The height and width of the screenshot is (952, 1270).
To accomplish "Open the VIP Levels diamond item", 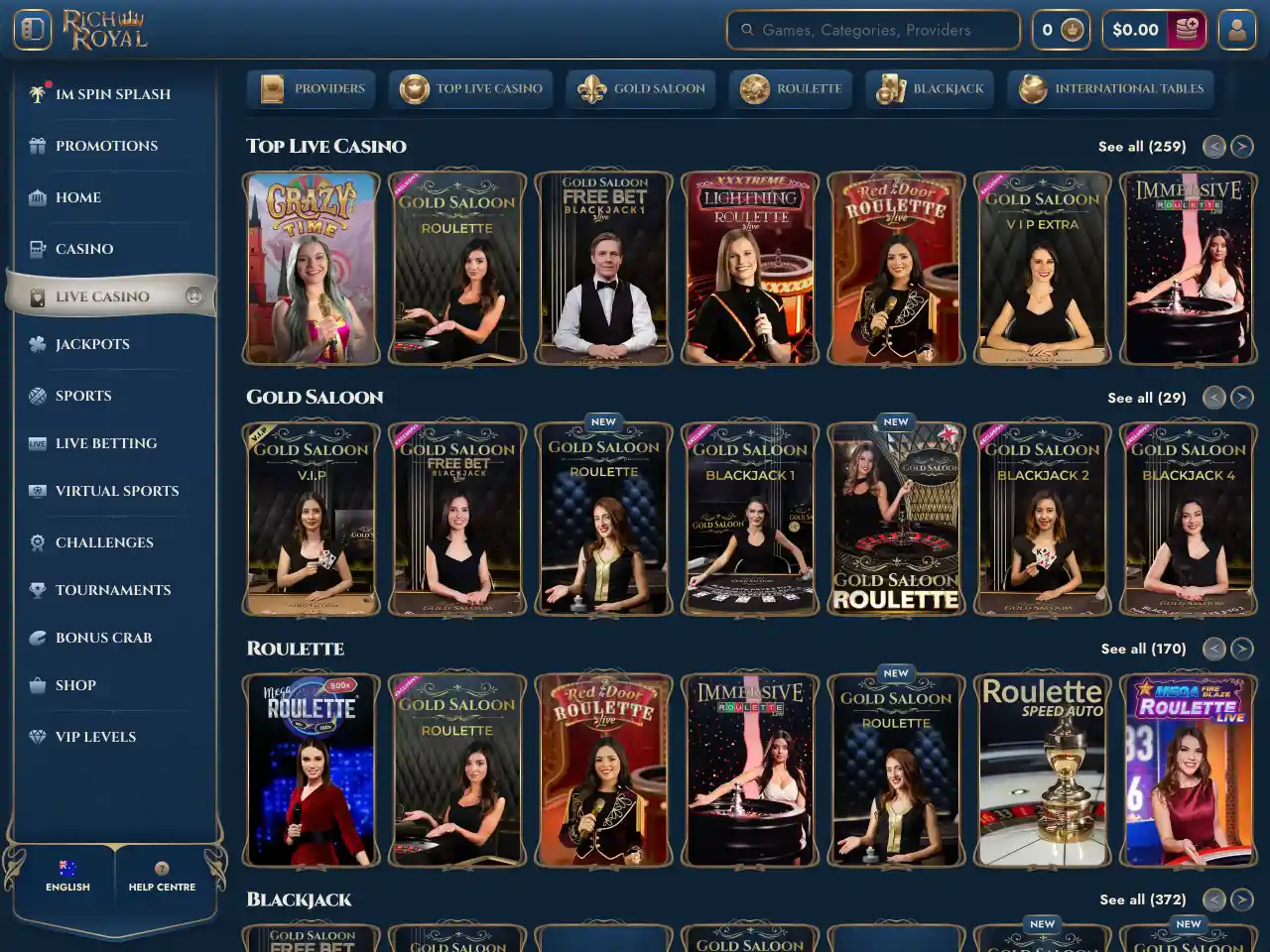I will (x=95, y=737).
